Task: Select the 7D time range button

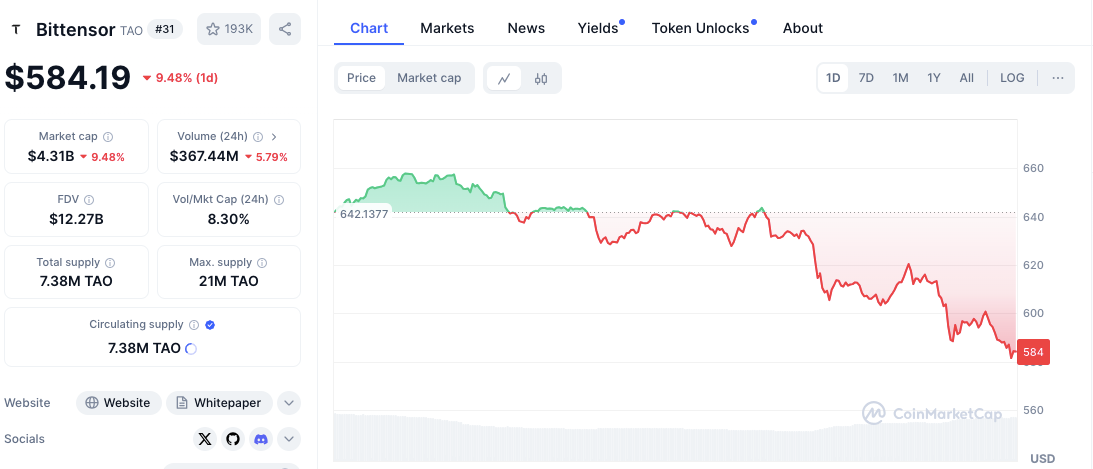Action: click(x=866, y=78)
